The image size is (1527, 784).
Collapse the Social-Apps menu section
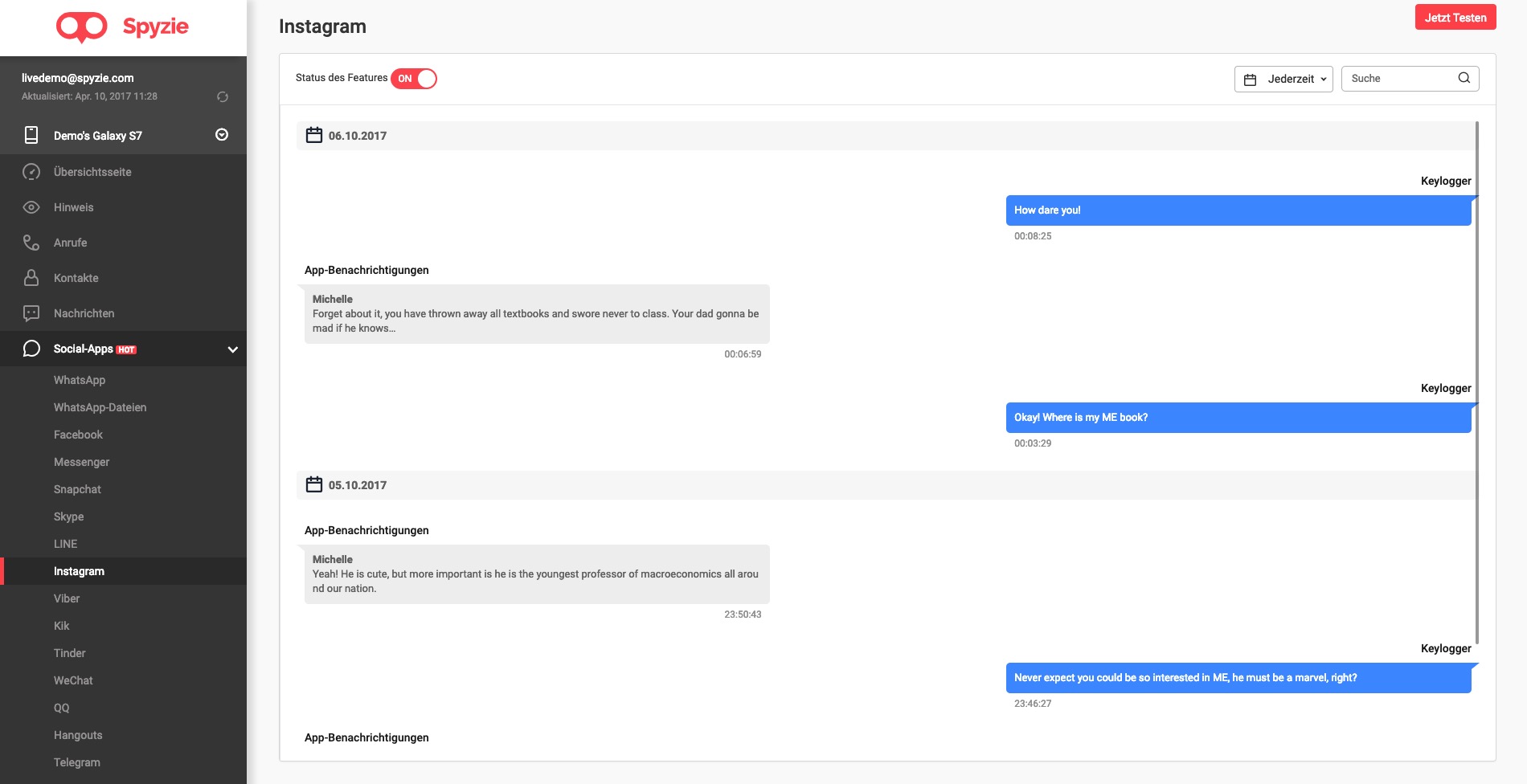[233, 349]
